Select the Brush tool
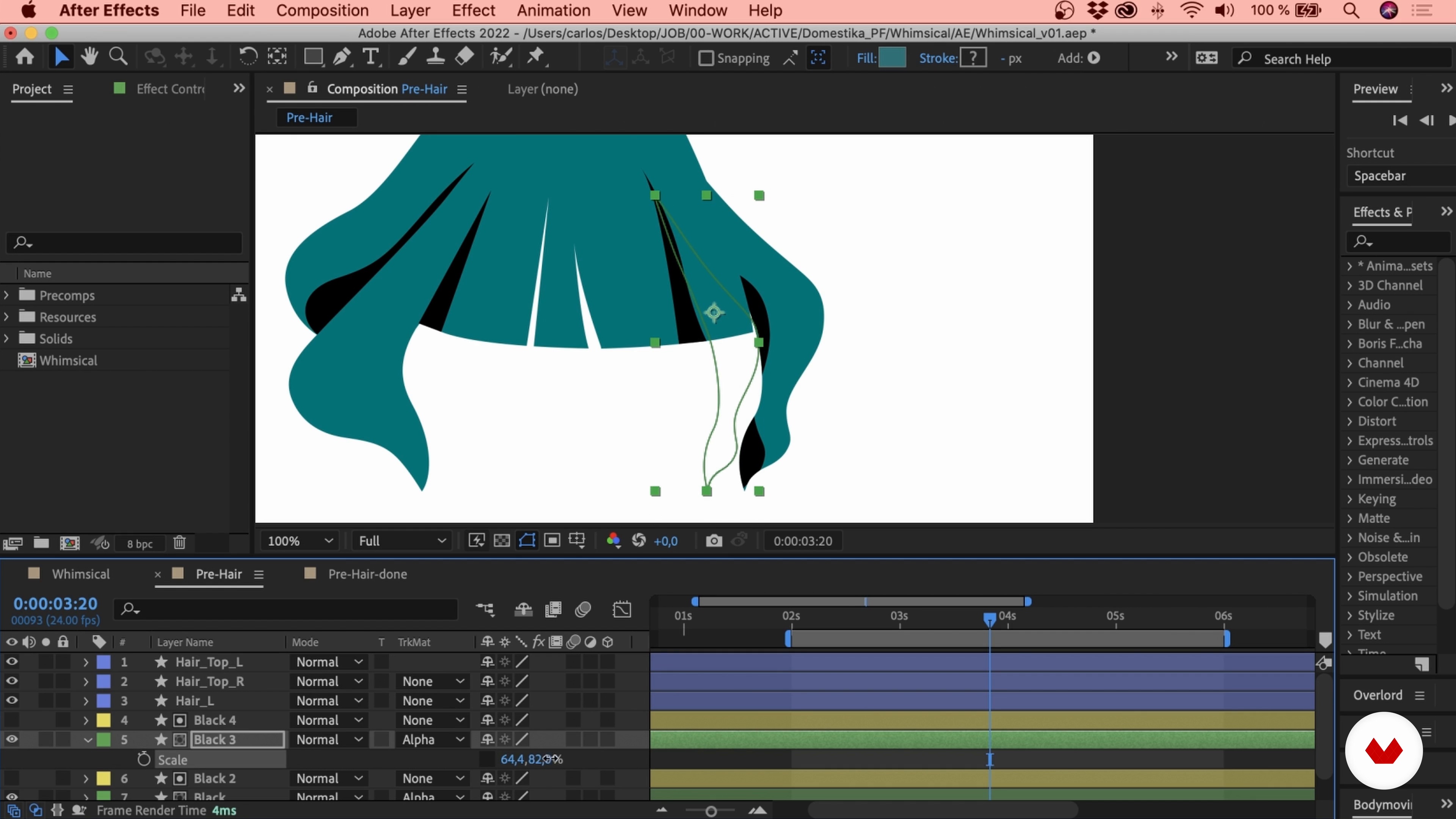1456x819 pixels. pyautogui.click(x=407, y=57)
